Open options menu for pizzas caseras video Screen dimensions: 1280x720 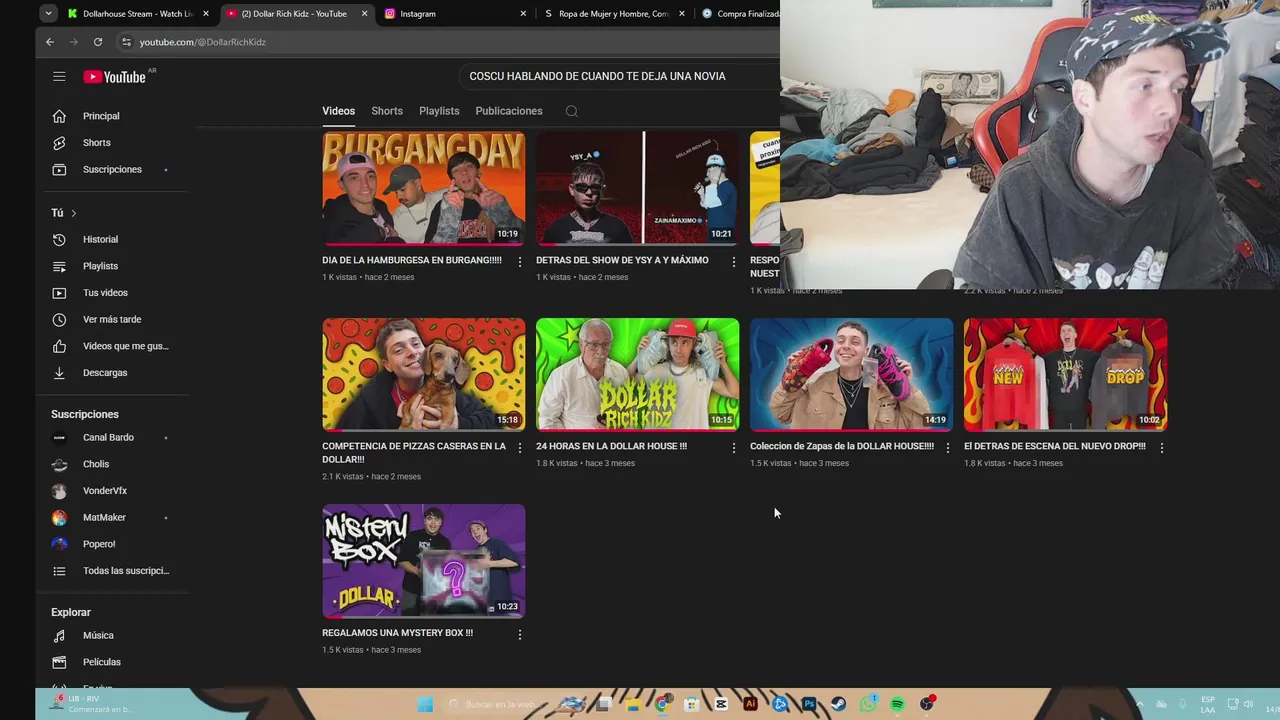pyautogui.click(x=519, y=448)
